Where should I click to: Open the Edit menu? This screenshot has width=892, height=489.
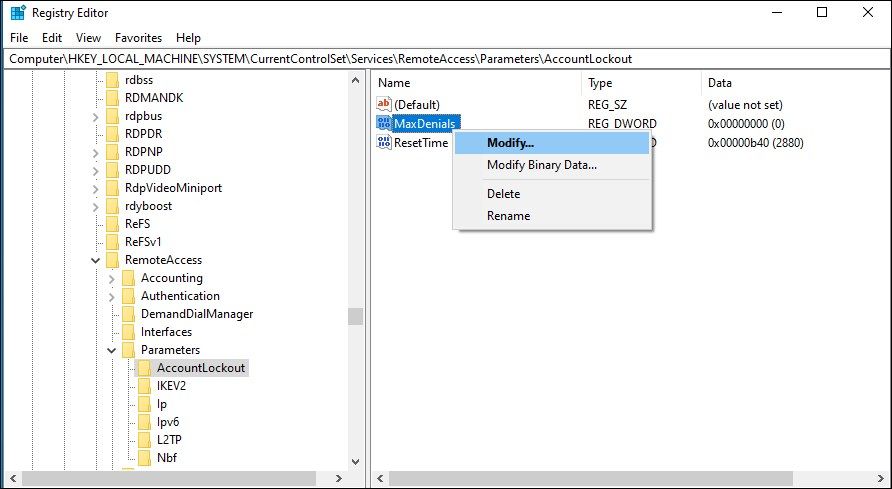click(52, 38)
